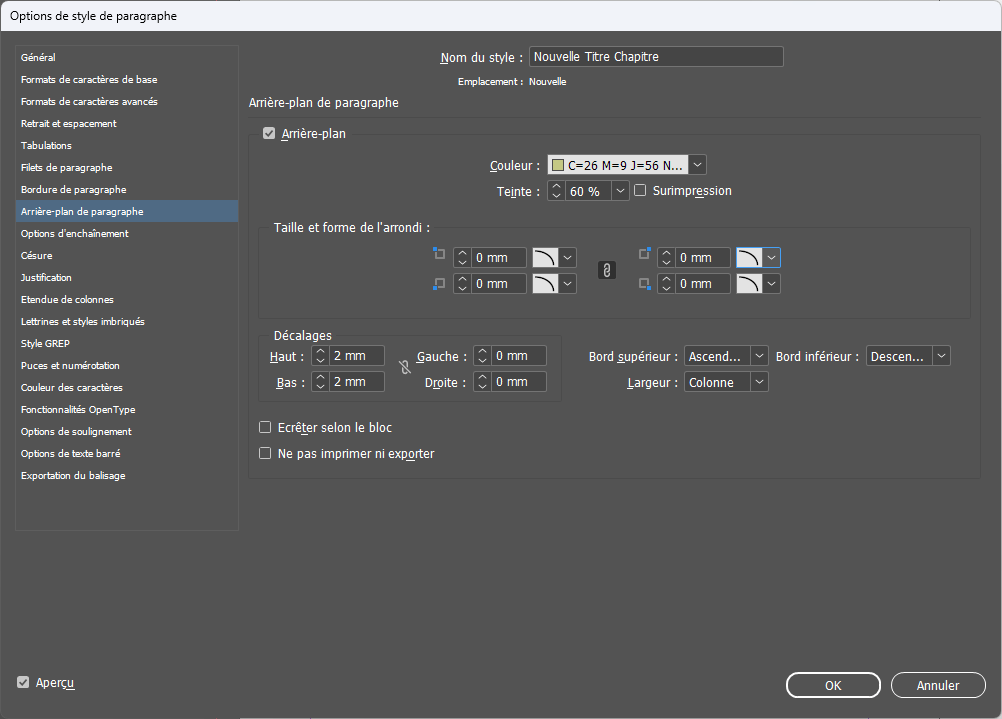Click the corner radius chain link icon
Image resolution: width=1002 pixels, height=719 pixels.
tap(607, 270)
